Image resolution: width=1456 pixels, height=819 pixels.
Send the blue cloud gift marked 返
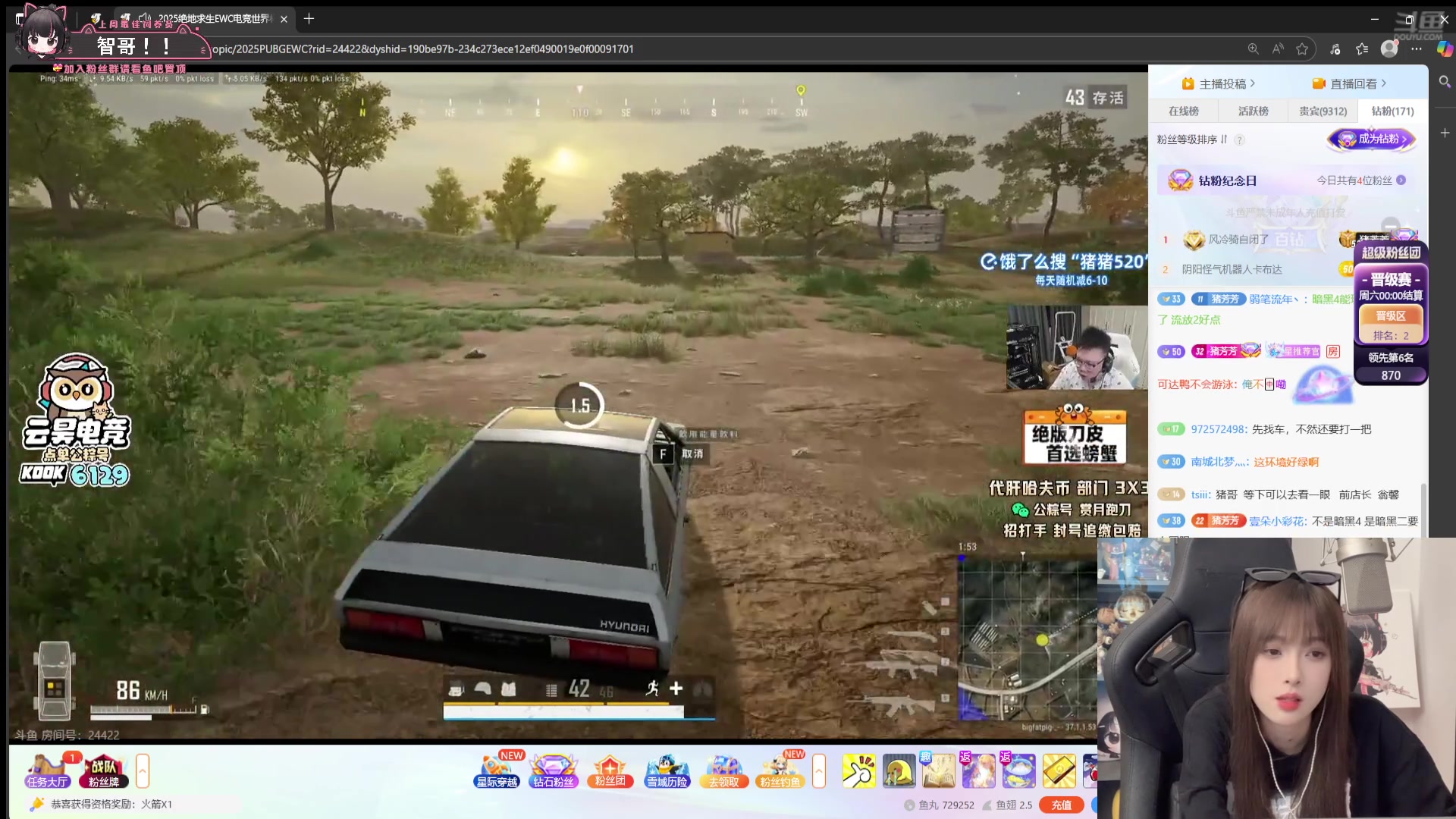click(x=1019, y=771)
